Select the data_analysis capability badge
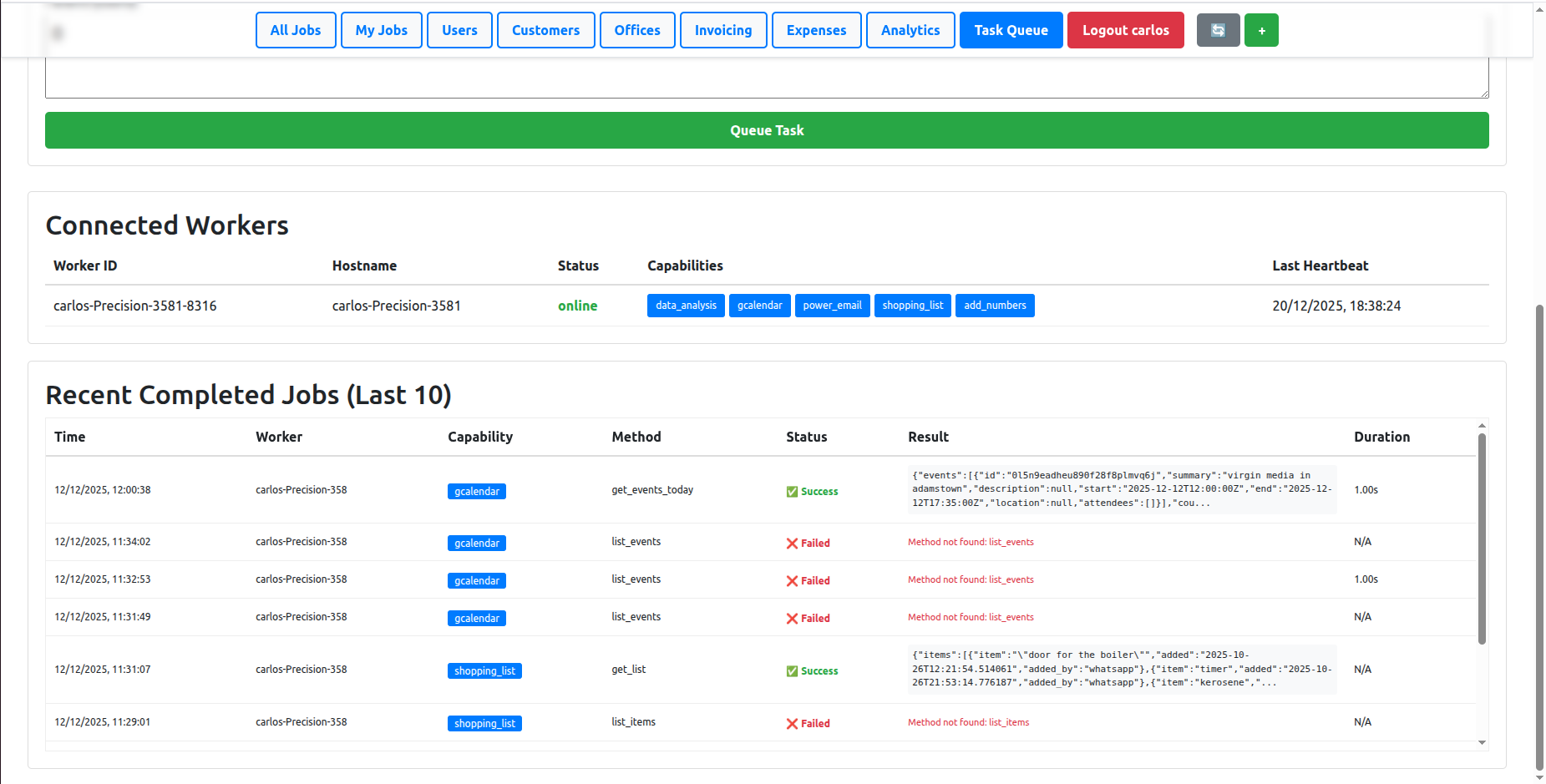The width and height of the screenshot is (1546, 784). pyautogui.click(x=686, y=306)
